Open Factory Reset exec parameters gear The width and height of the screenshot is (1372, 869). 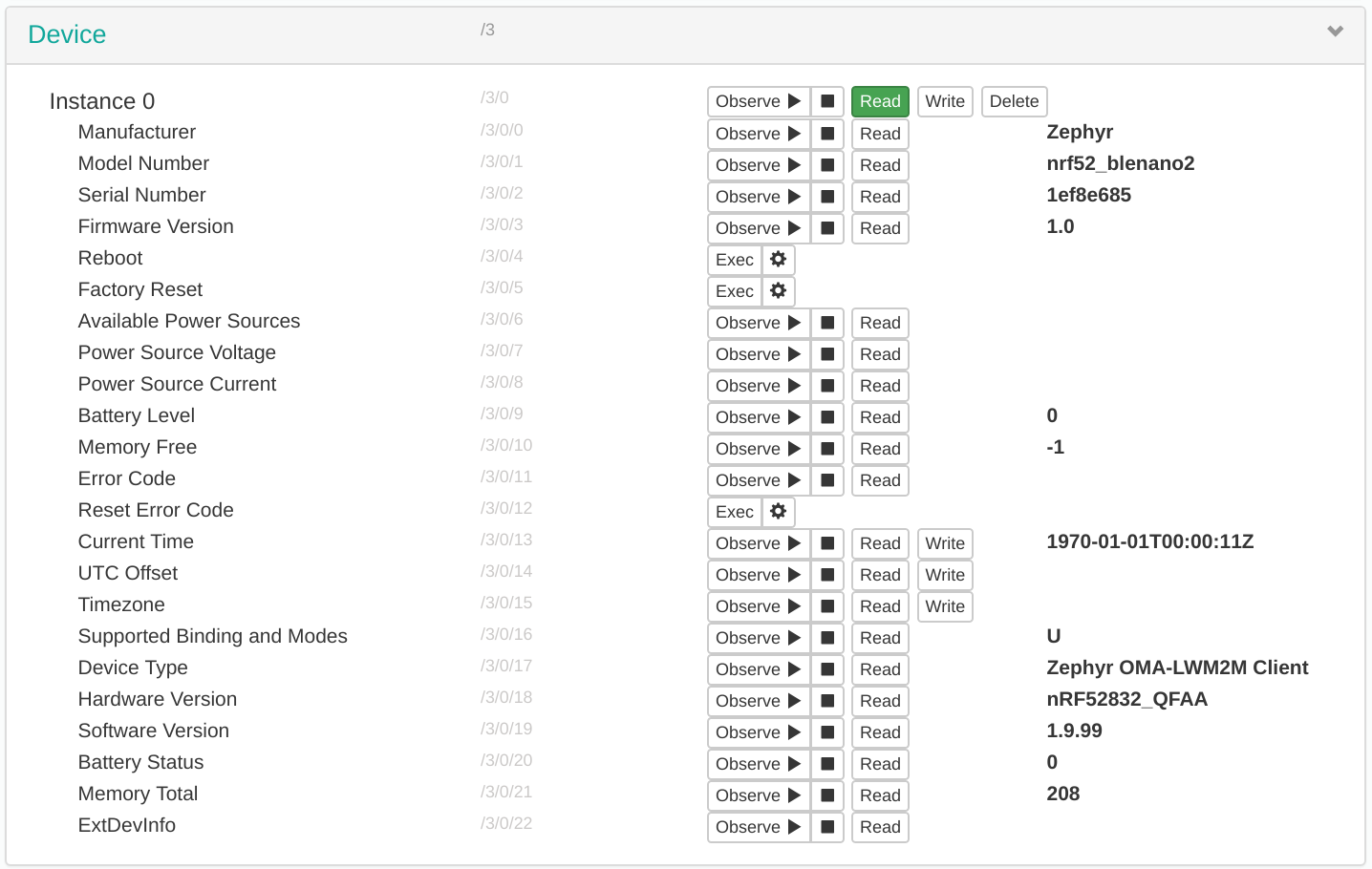point(779,291)
